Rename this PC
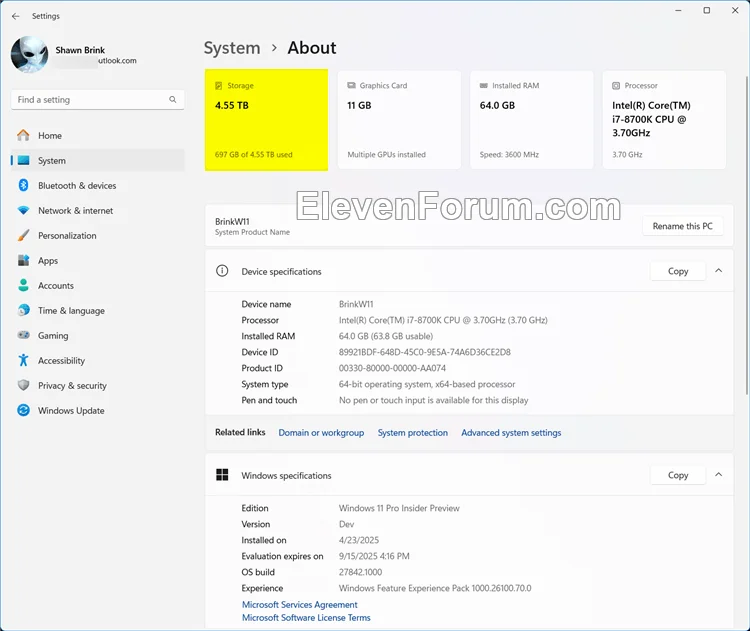Image resolution: width=750 pixels, height=631 pixels. (x=683, y=226)
